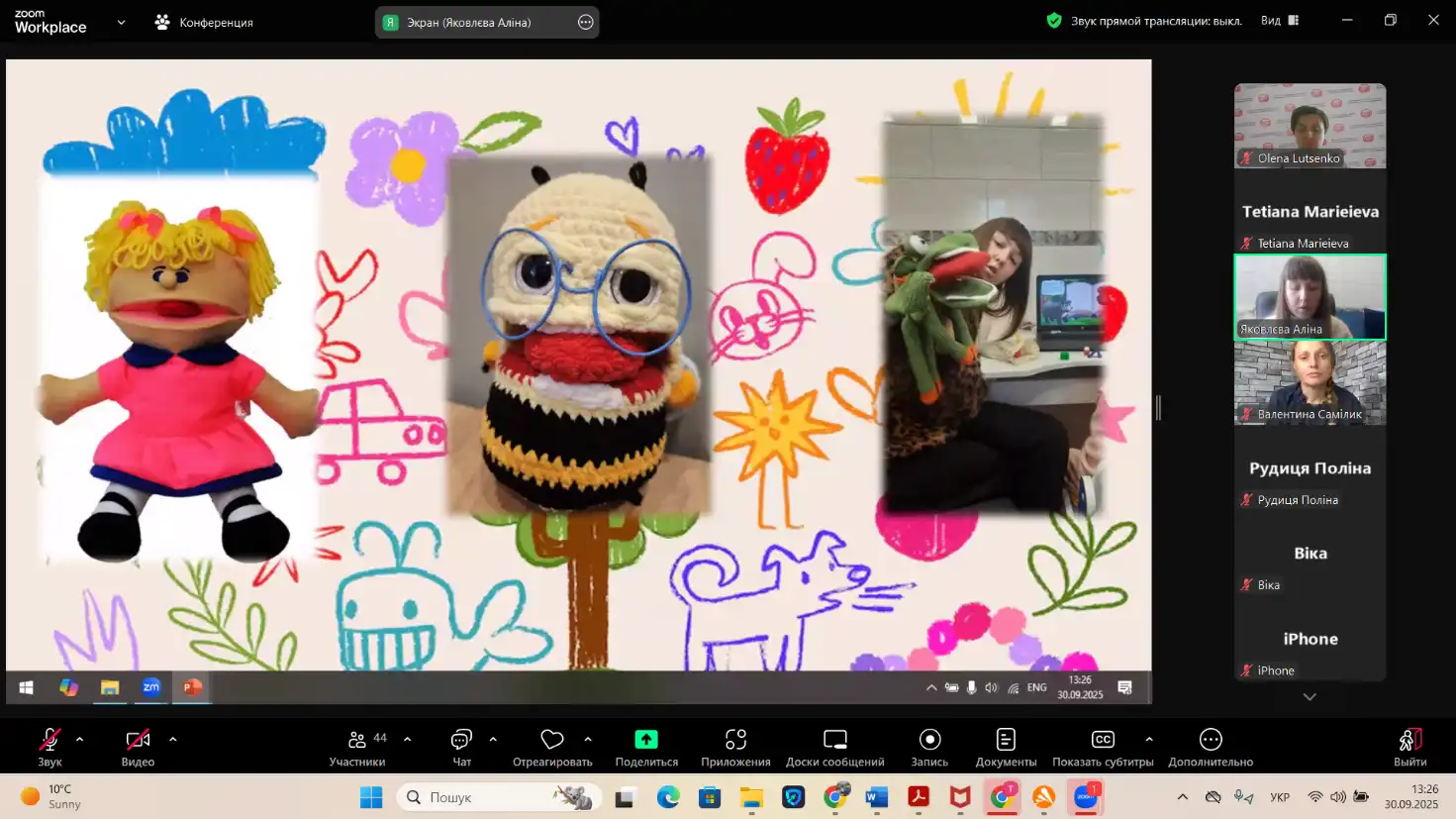The width and height of the screenshot is (1456, 819).
Task: Turn on camera with Видео button
Action: 138,741
